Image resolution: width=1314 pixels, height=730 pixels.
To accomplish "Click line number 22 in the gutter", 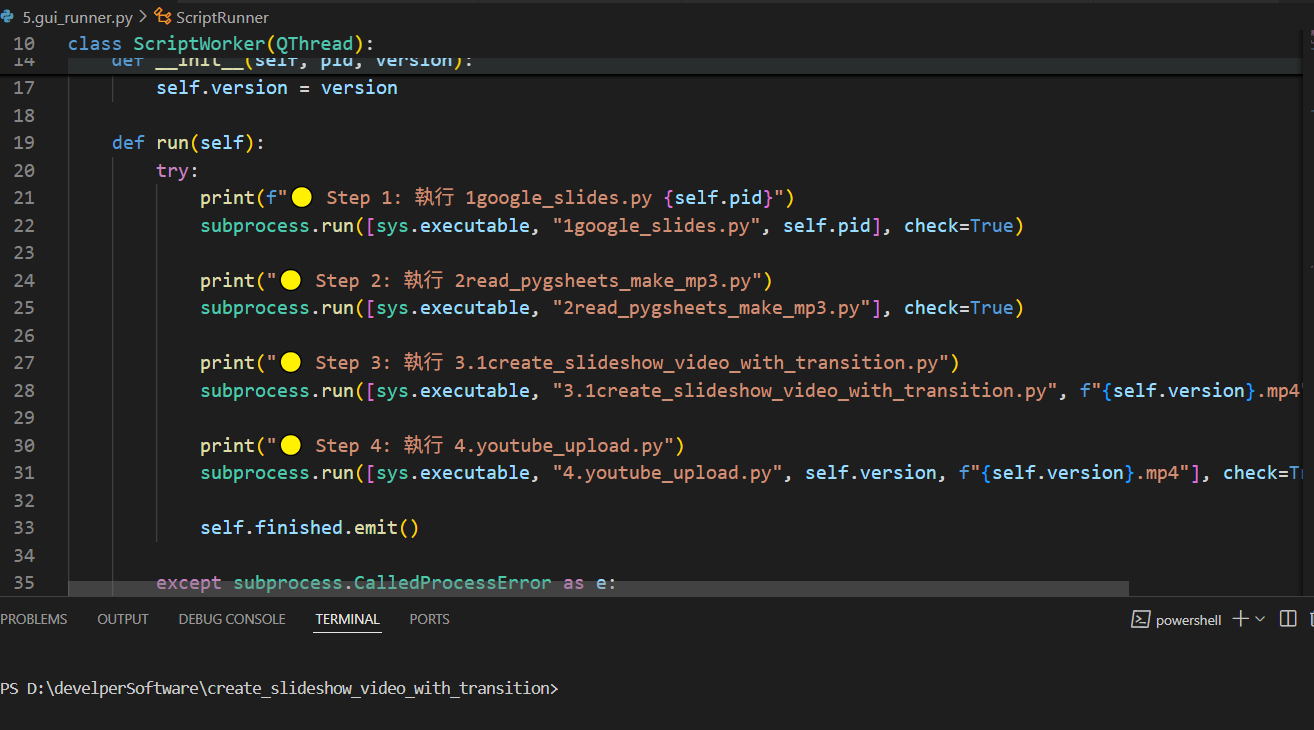I will [x=24, y=225].
